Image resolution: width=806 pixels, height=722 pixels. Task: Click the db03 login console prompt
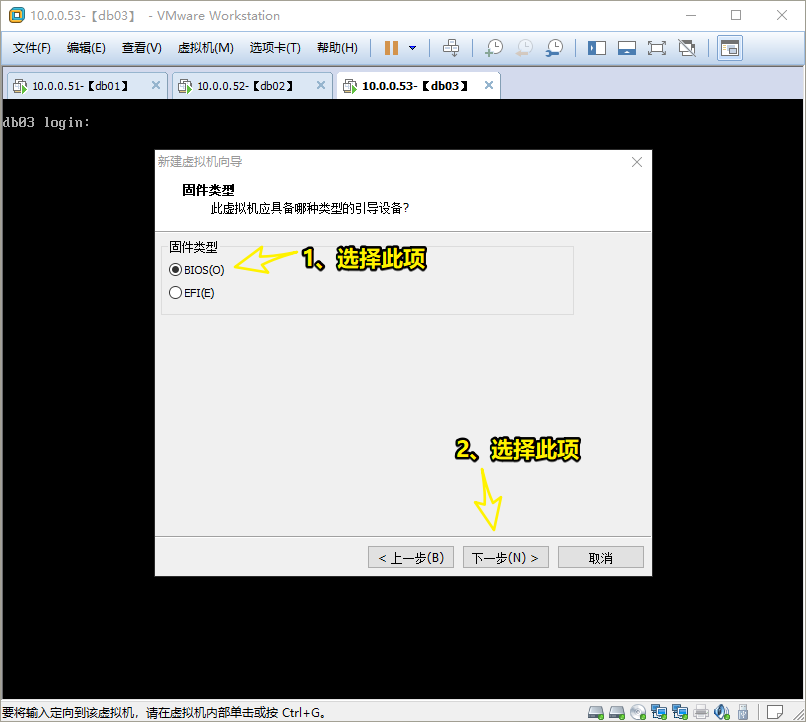pyautogui.click(x=46, y=122)
